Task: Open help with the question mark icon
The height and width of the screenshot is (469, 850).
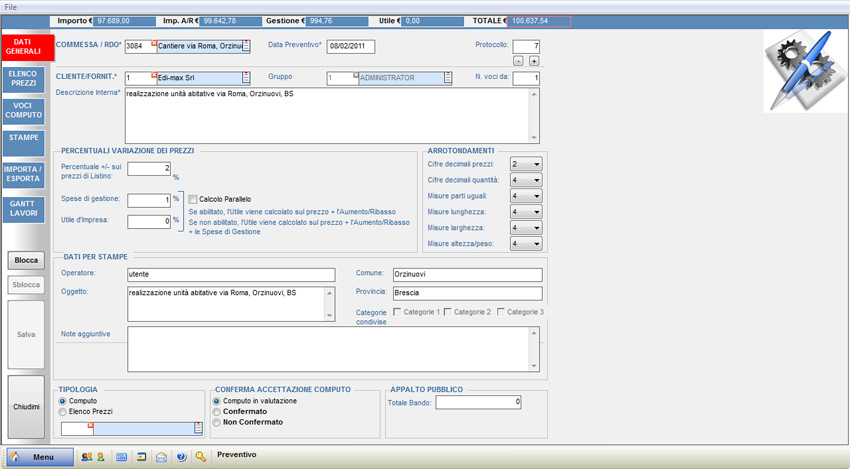Action: pyautogui.click(x=181, y=457)
